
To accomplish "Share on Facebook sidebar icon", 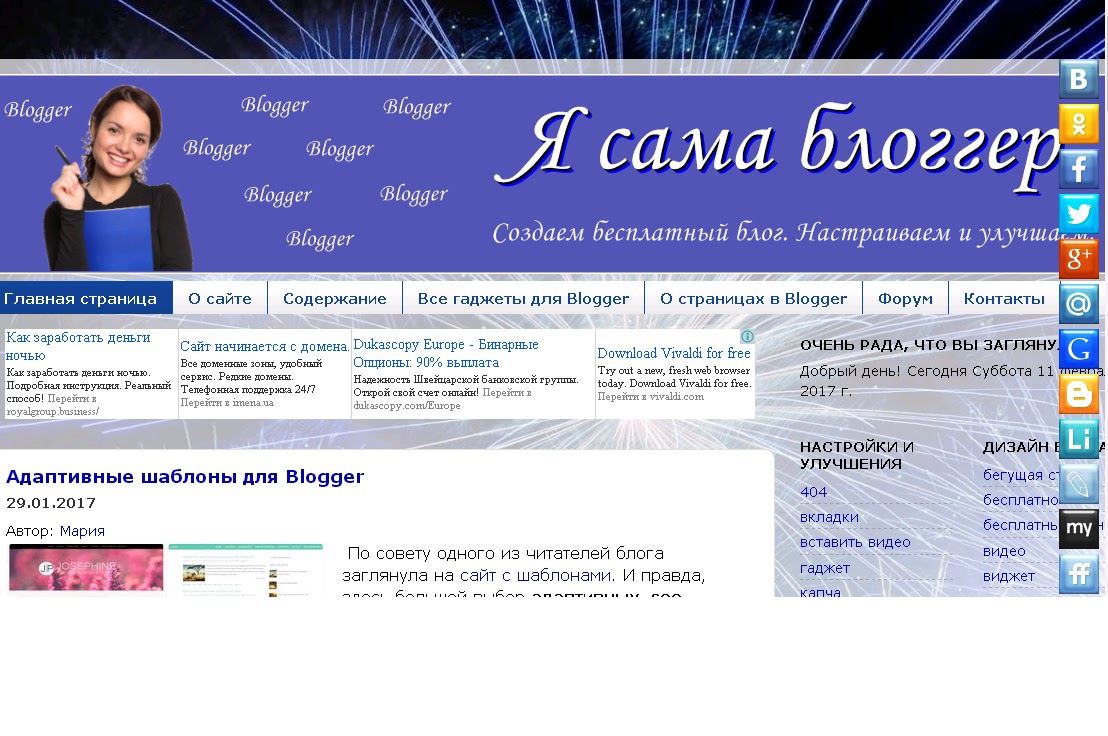I will (x=1078, y=169).
